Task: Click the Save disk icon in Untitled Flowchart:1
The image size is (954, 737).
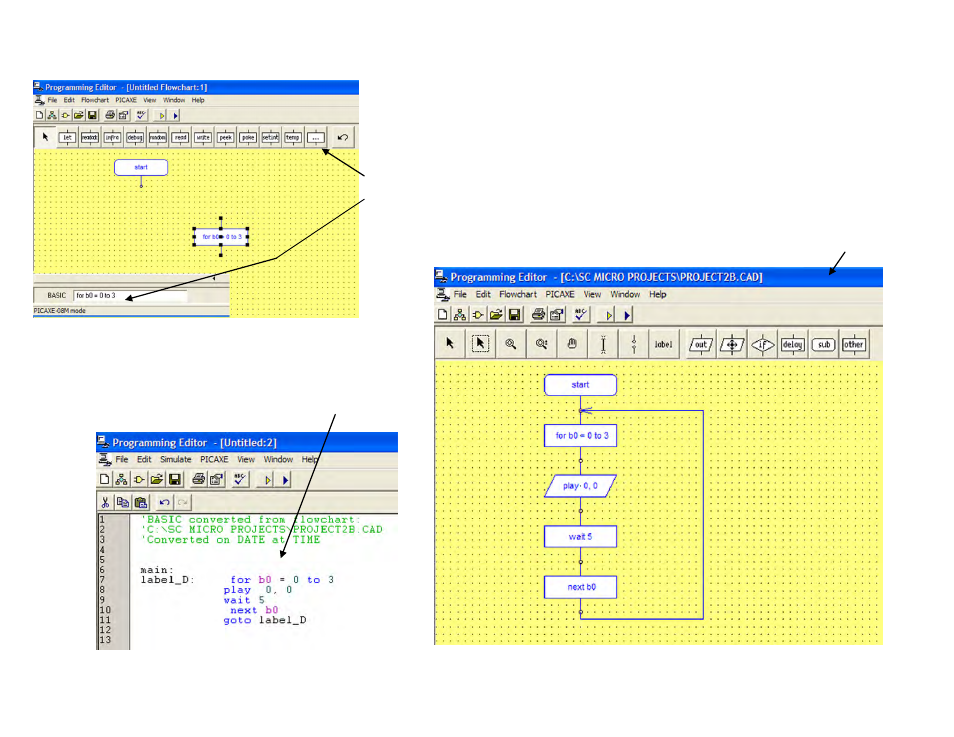Action: [92, 115]
